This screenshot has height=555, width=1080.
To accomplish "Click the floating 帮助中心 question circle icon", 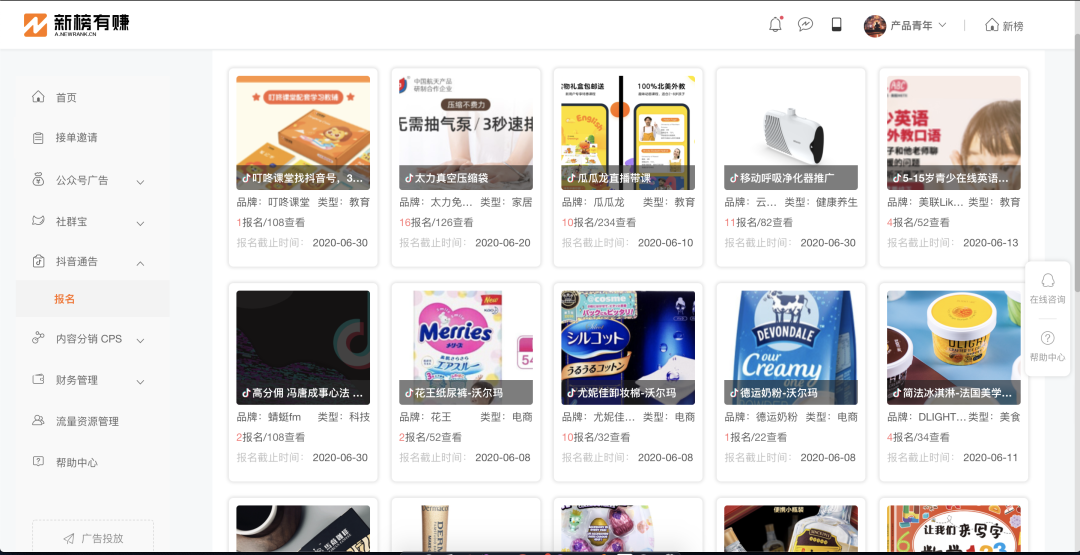I will pos(1048,337).
